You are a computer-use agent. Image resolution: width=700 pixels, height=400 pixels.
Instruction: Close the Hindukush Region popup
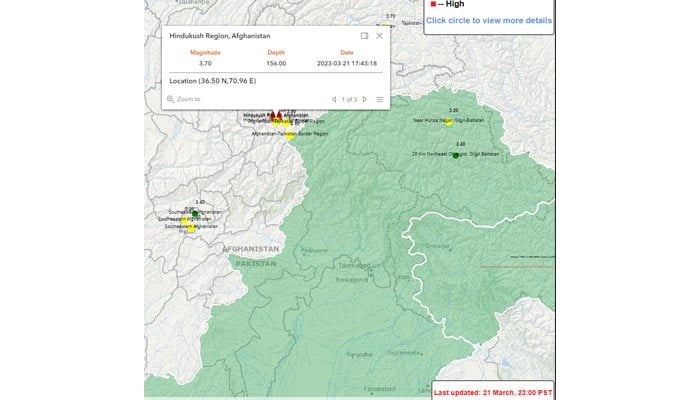click(379, 35)
